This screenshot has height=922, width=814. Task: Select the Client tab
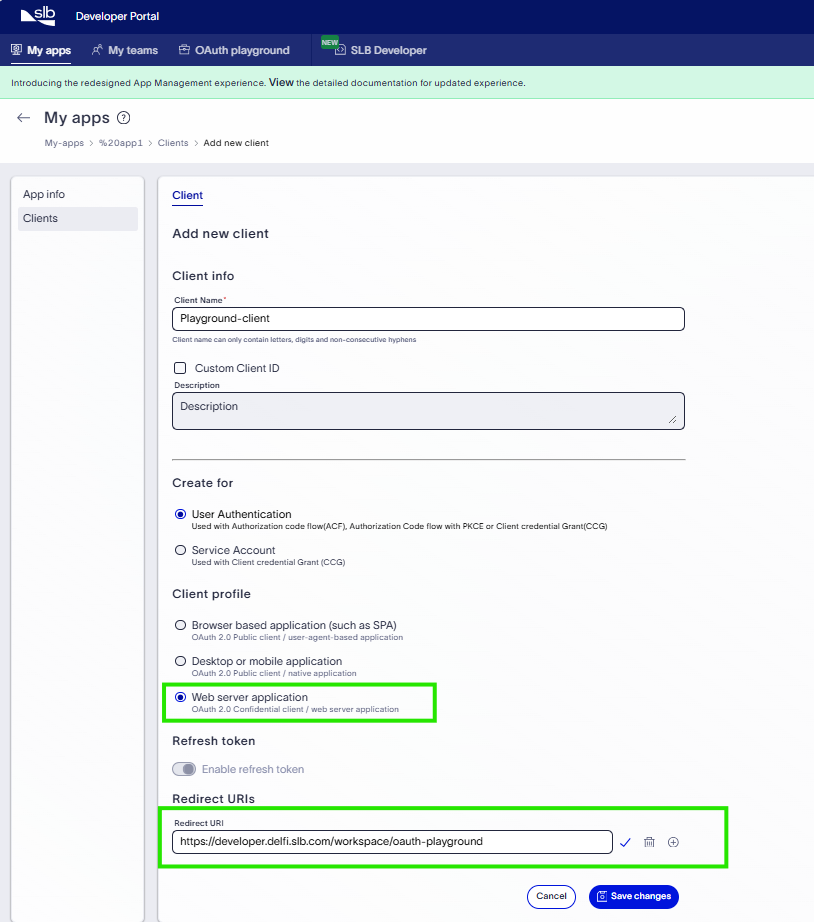coord(188,195)
